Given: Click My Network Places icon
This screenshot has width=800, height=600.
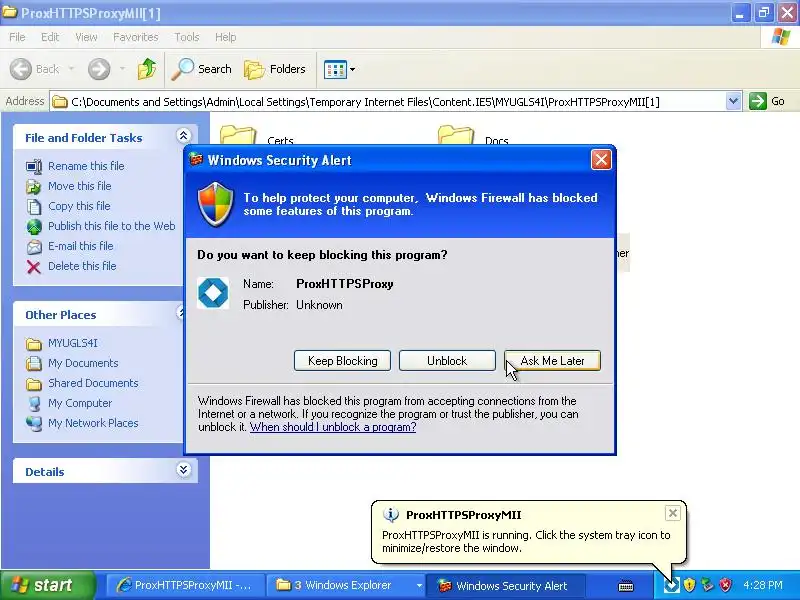Looking at the screenshot, I should pos(34,423).
